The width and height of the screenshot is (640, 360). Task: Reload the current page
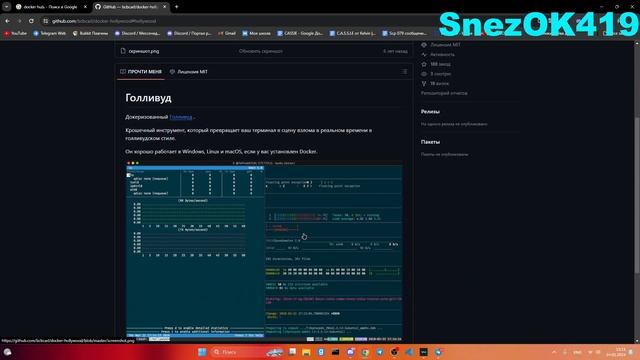(31, 21)
